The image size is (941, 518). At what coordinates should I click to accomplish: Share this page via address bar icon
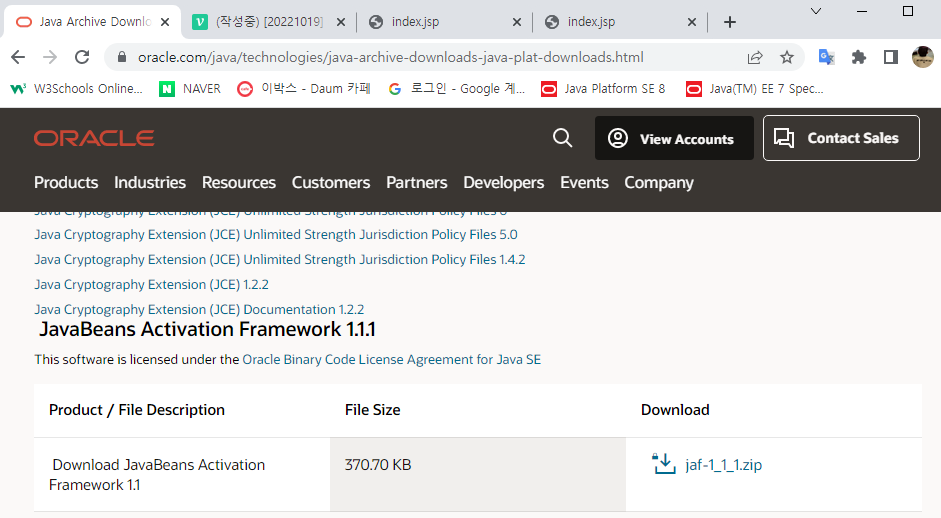pos(755,57)
